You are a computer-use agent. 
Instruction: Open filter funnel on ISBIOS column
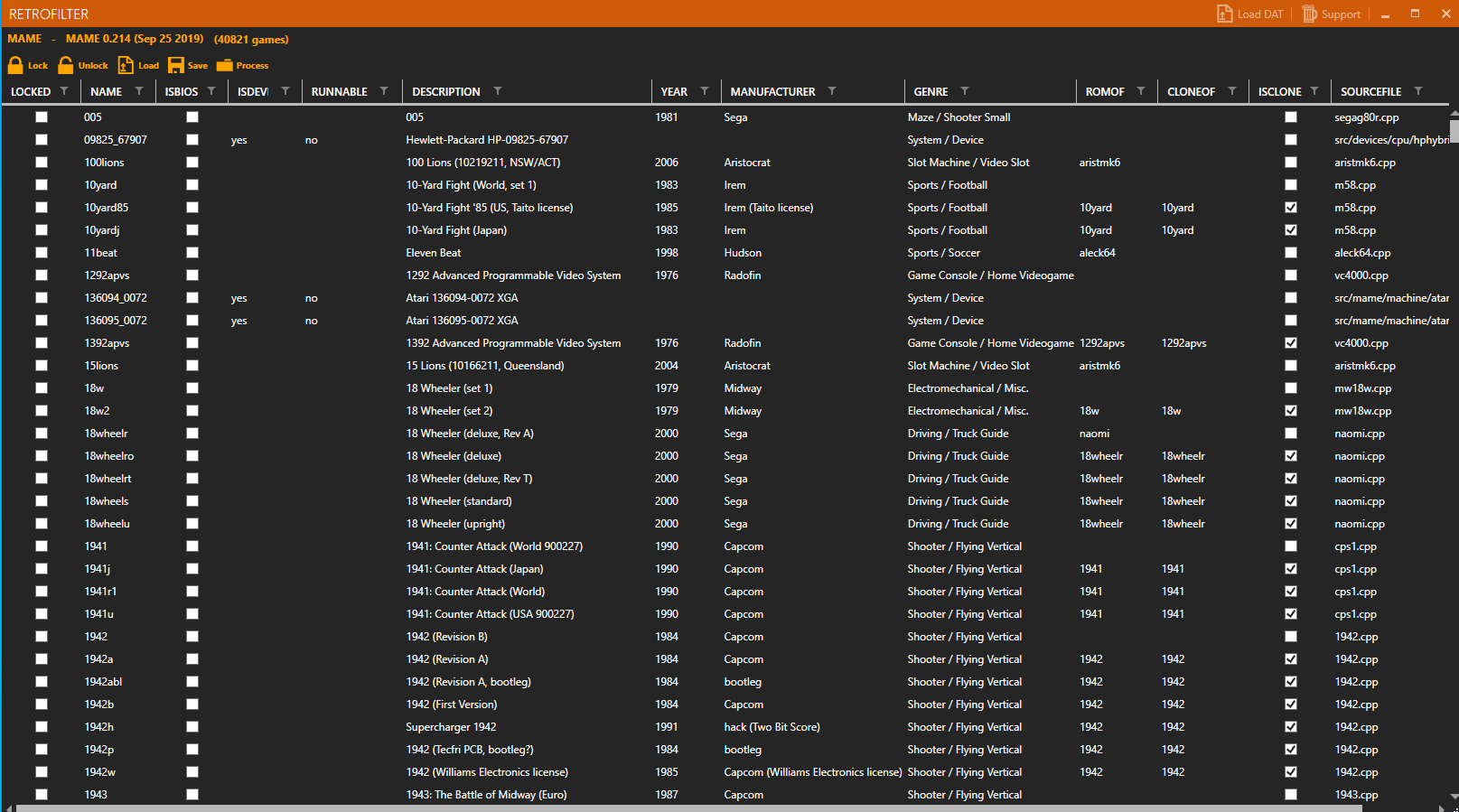pos(211,91)
